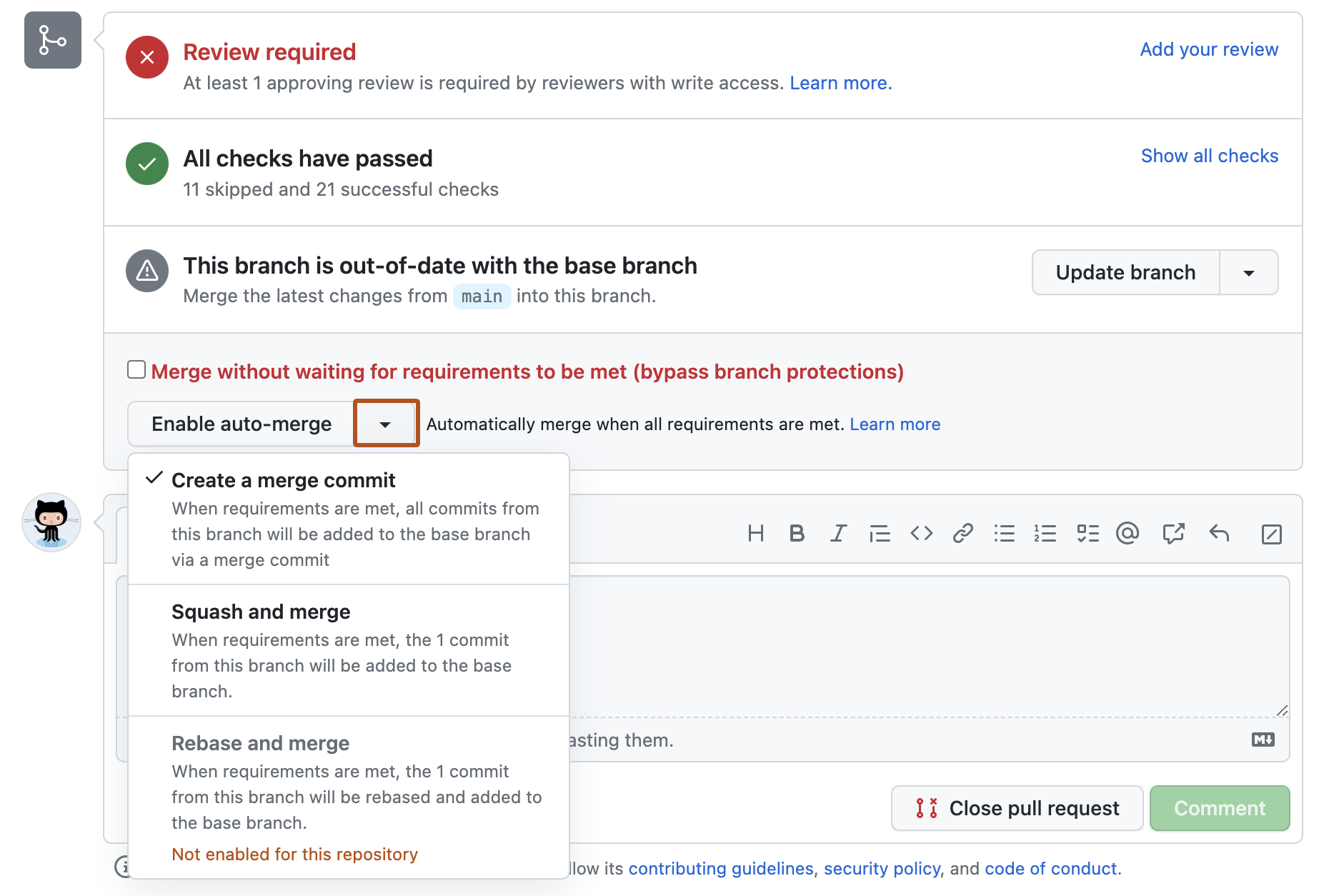This screenshot has width=1329, height=896.
Task: Apply Heading formatting in the comment toolbar
Action: (x=756, y=532)
